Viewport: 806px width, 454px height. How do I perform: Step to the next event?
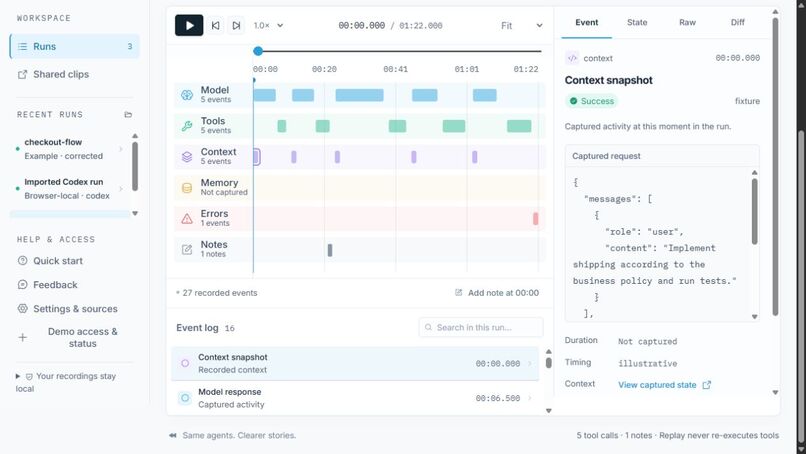pyautogui.click(x=236, y=25)
